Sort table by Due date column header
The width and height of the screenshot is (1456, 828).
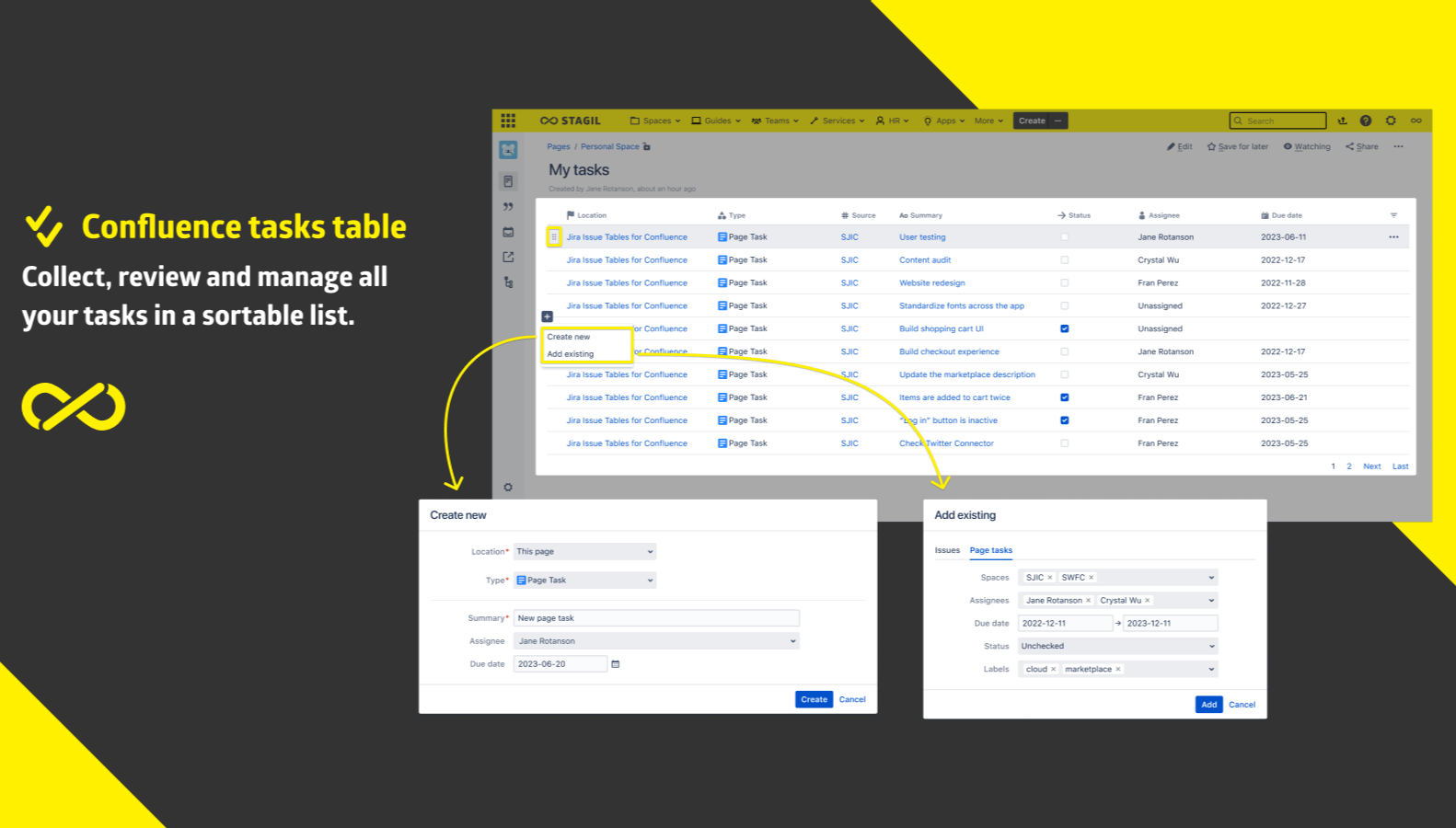pyautogui.click(x=1281, y=215)
